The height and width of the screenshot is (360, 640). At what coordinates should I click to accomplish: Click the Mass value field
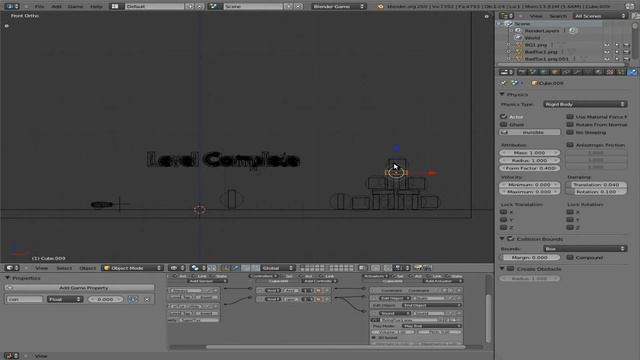click(529, 152)
